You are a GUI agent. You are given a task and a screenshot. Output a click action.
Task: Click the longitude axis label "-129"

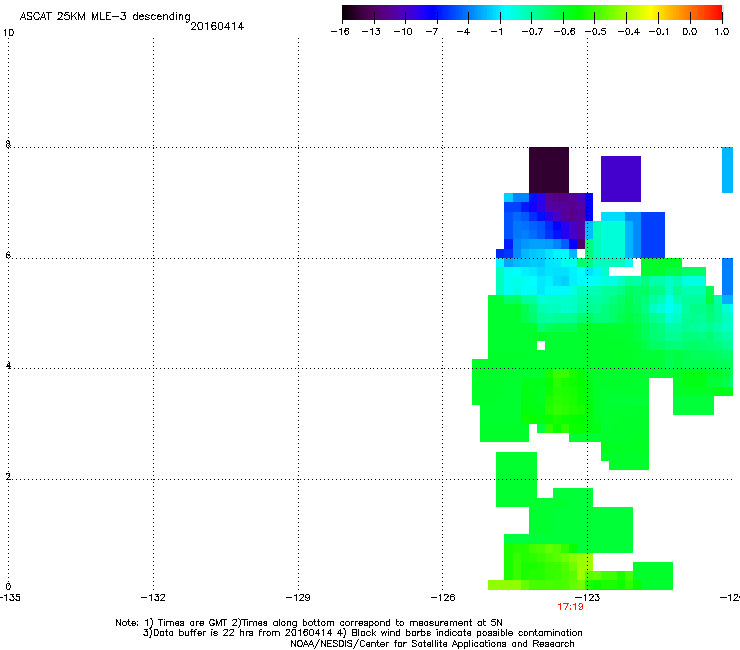point(298,598)
